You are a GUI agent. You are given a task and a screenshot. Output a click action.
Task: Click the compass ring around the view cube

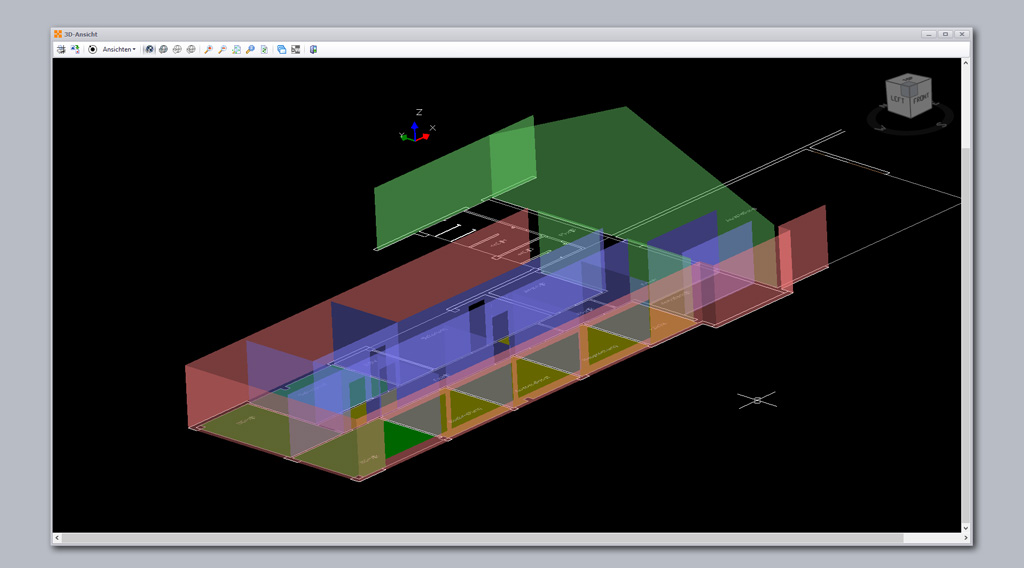878,122
